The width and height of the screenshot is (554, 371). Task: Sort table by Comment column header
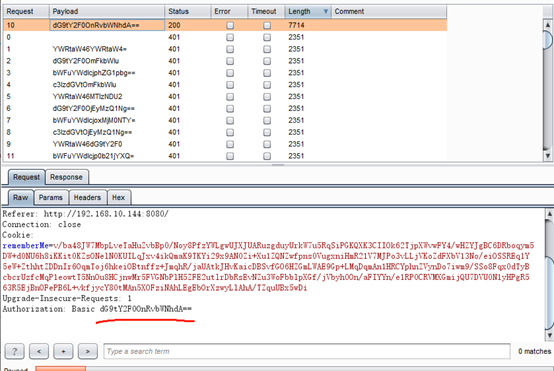389,11
